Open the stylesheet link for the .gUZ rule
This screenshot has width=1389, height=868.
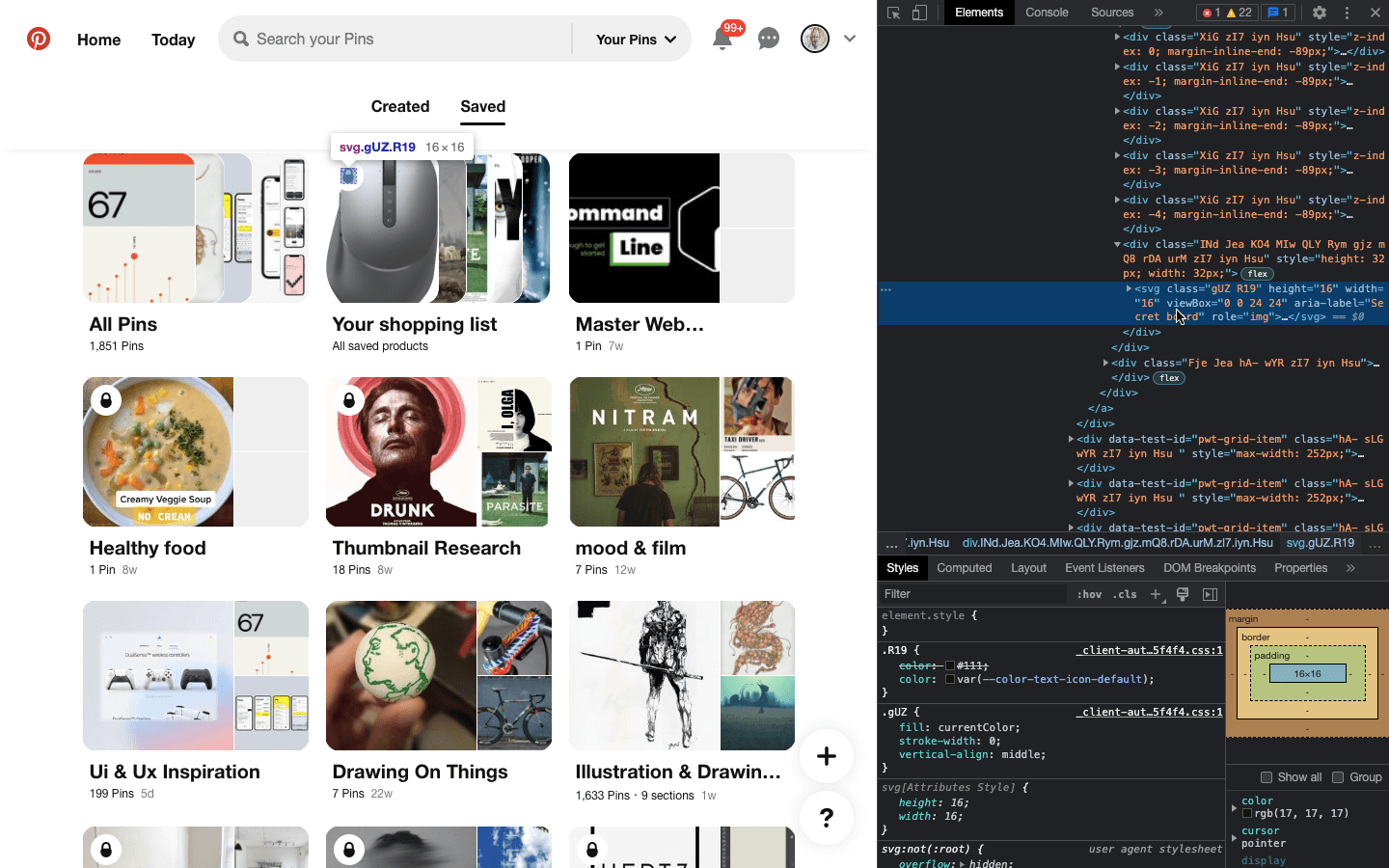[1150, 712]
